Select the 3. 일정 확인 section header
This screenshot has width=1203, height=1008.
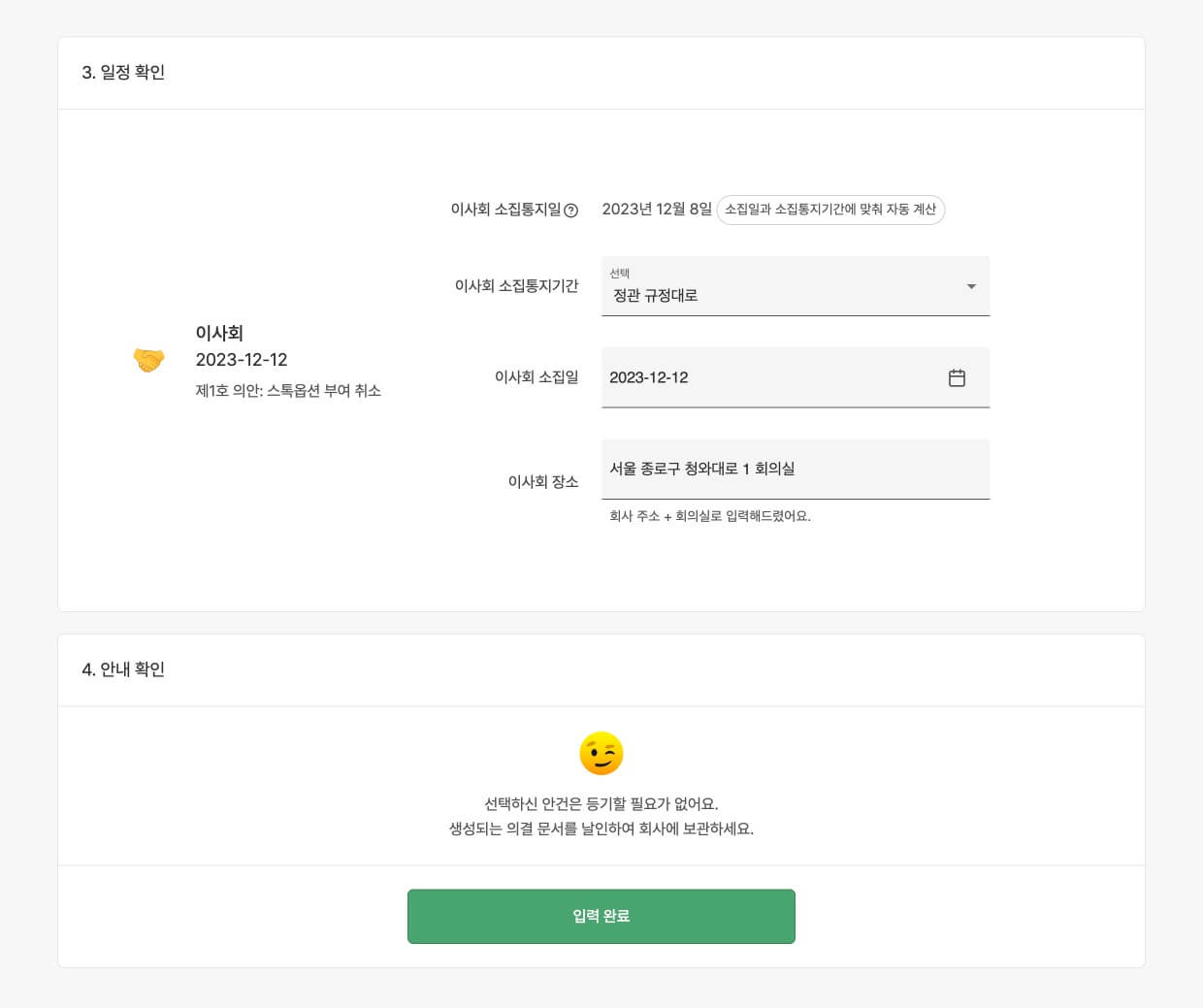[123, 73]
